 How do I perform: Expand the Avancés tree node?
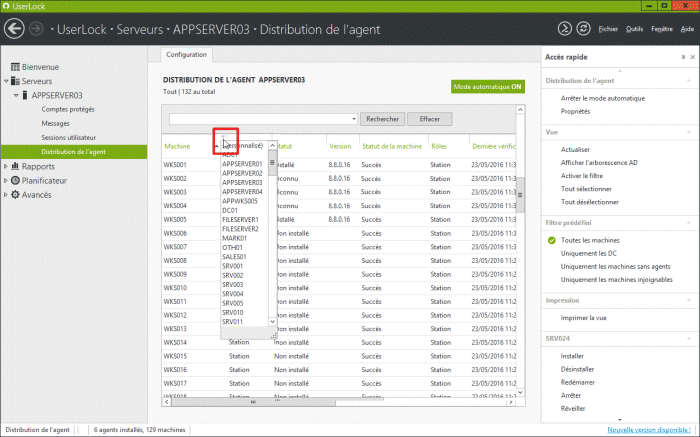click(x=6, y=195)
